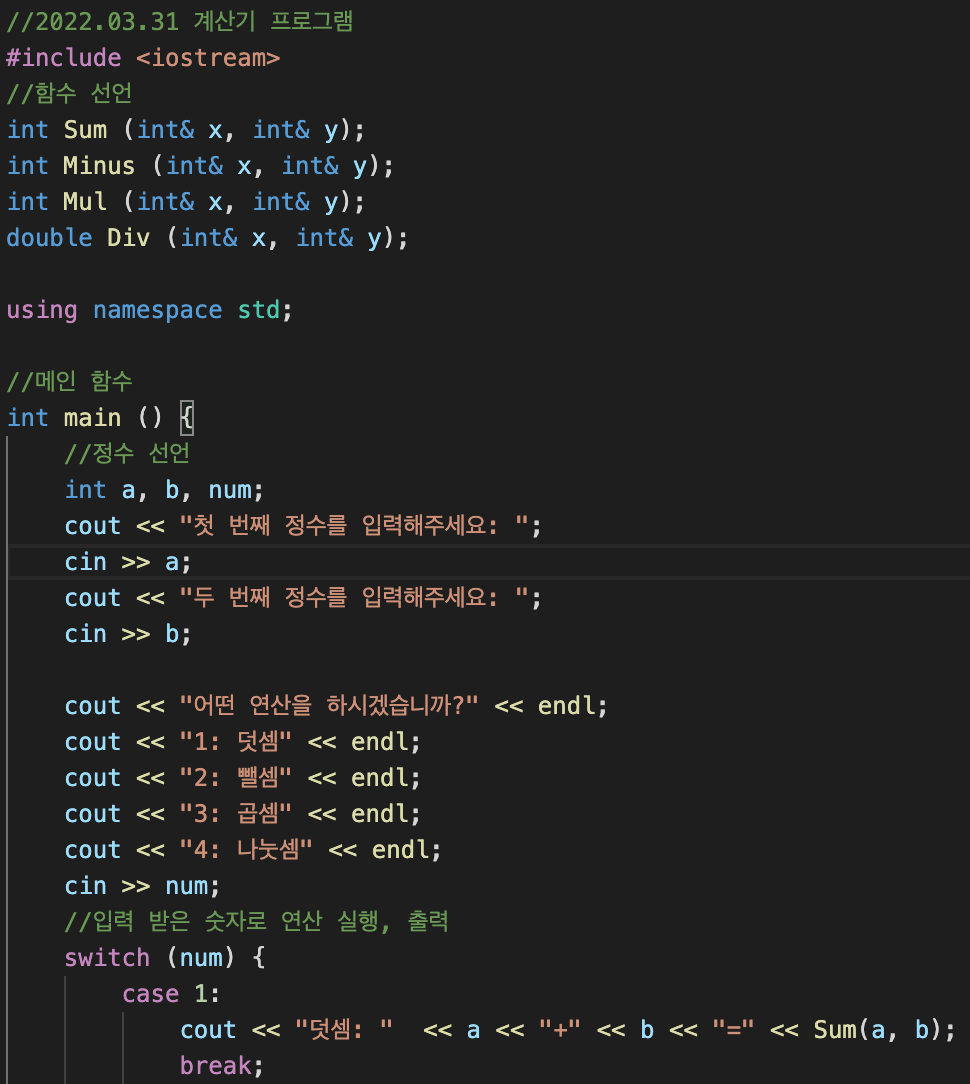970x1084 pixels.
Task: Click the string "덧셈: " in case 1
Action: tap(344, 1029)
